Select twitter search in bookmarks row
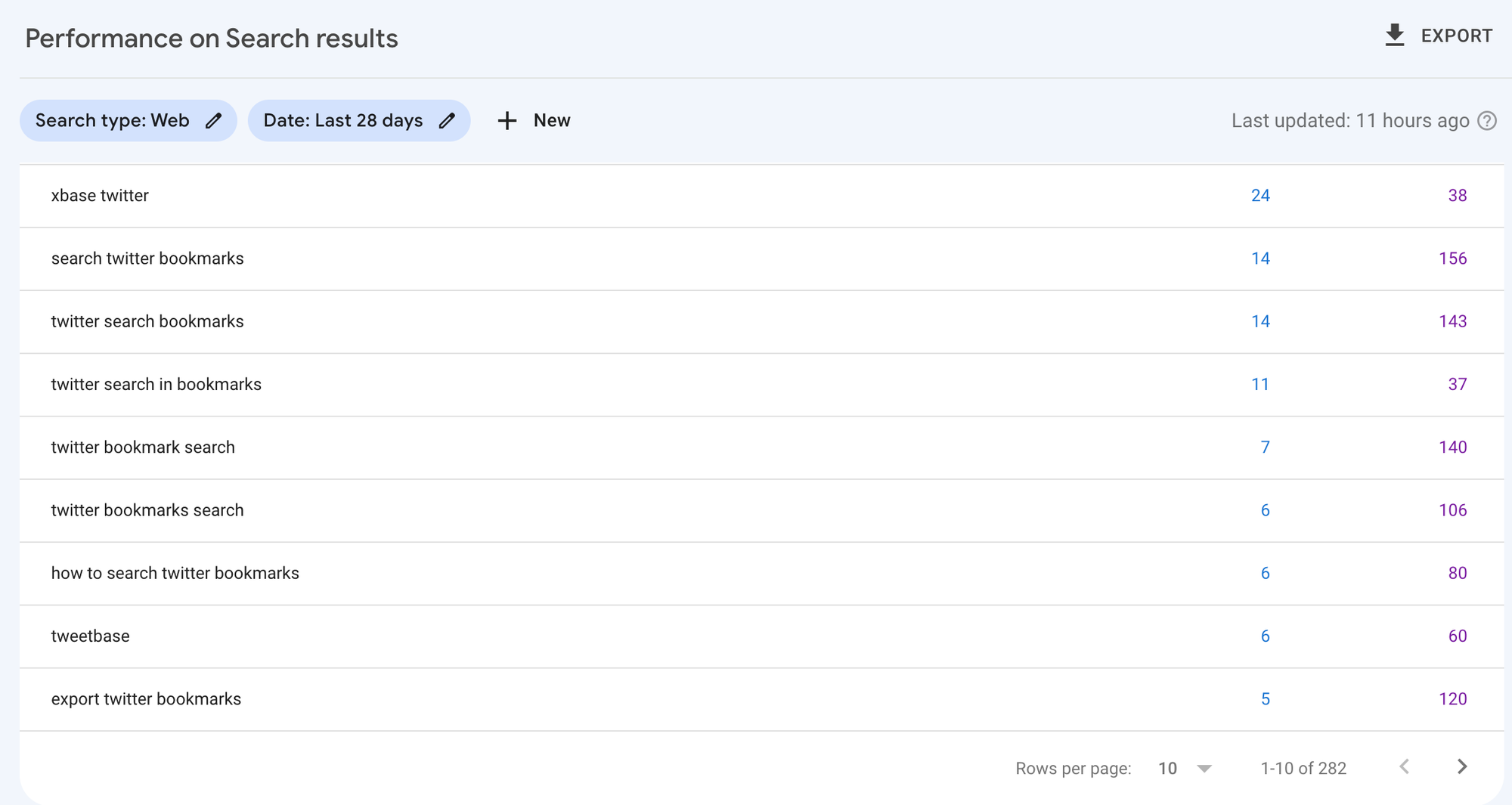 point(761,385)
